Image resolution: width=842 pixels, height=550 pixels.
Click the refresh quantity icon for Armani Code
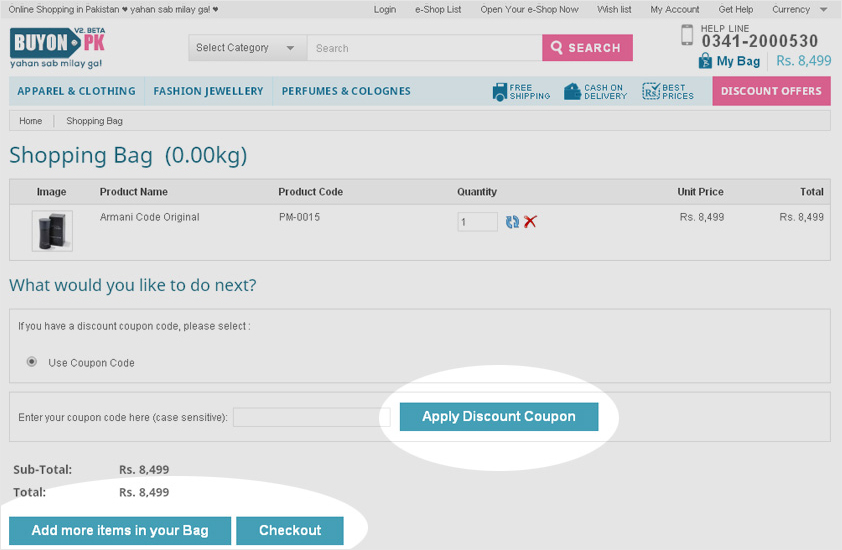point(512,221)
